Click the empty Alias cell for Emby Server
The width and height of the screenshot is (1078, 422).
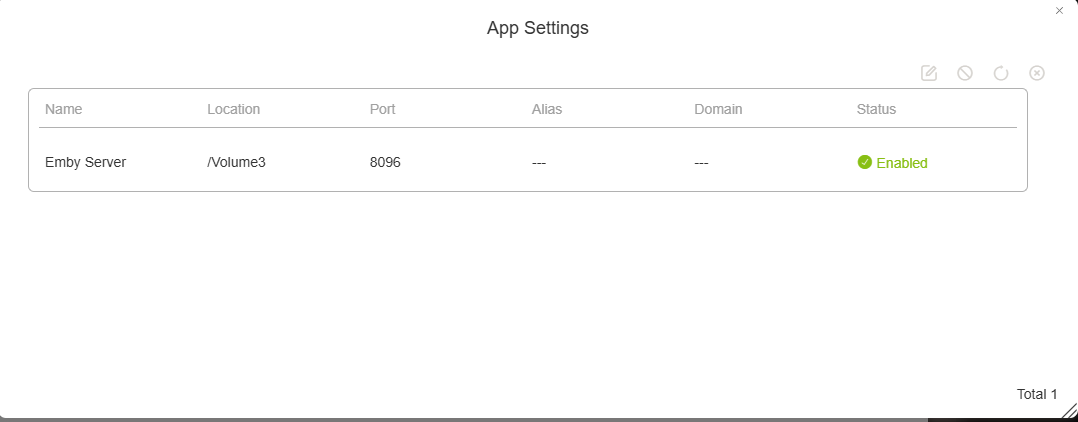[x=540, y=162]
